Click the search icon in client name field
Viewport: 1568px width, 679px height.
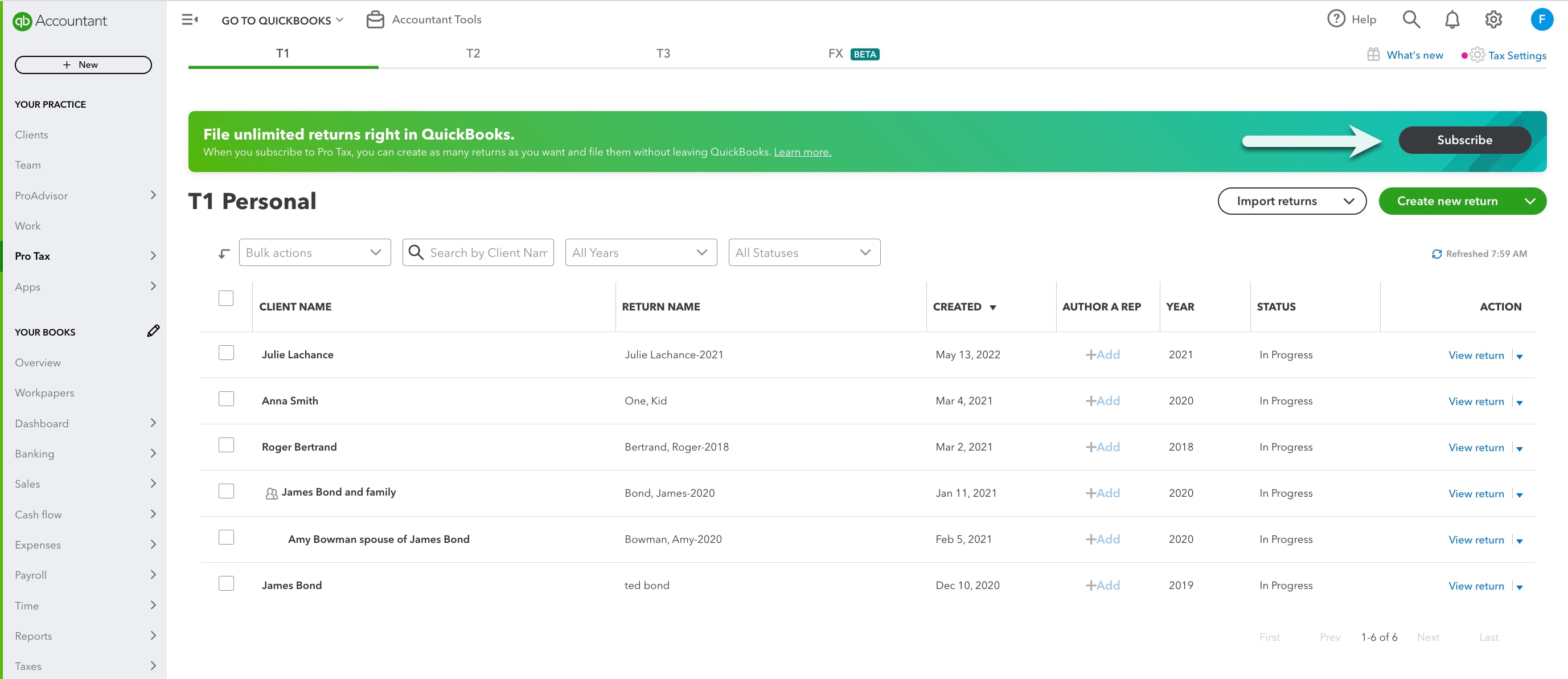tap(416, 252)
